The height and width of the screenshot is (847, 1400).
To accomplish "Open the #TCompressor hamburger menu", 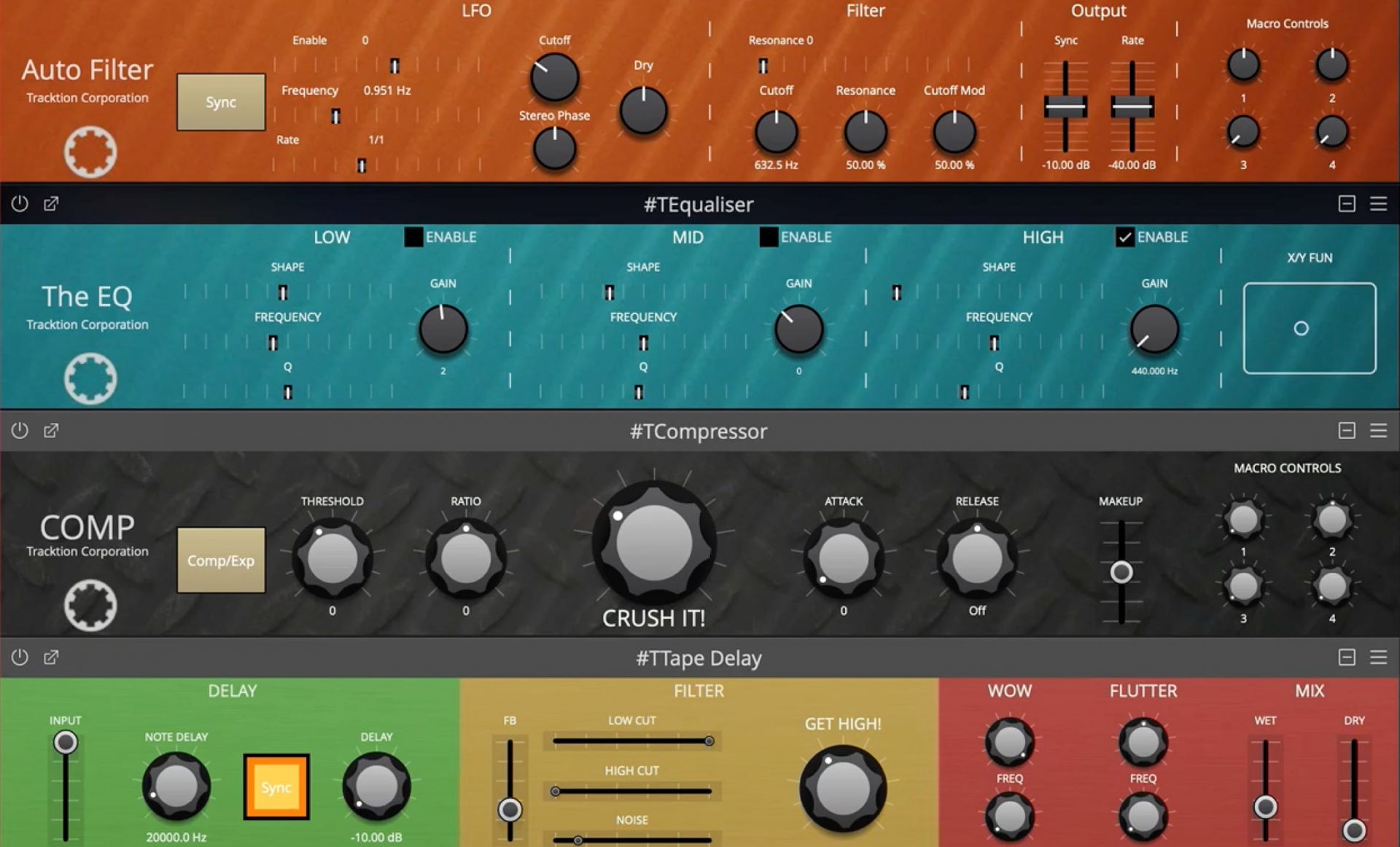I will [x=1378, y=430].
